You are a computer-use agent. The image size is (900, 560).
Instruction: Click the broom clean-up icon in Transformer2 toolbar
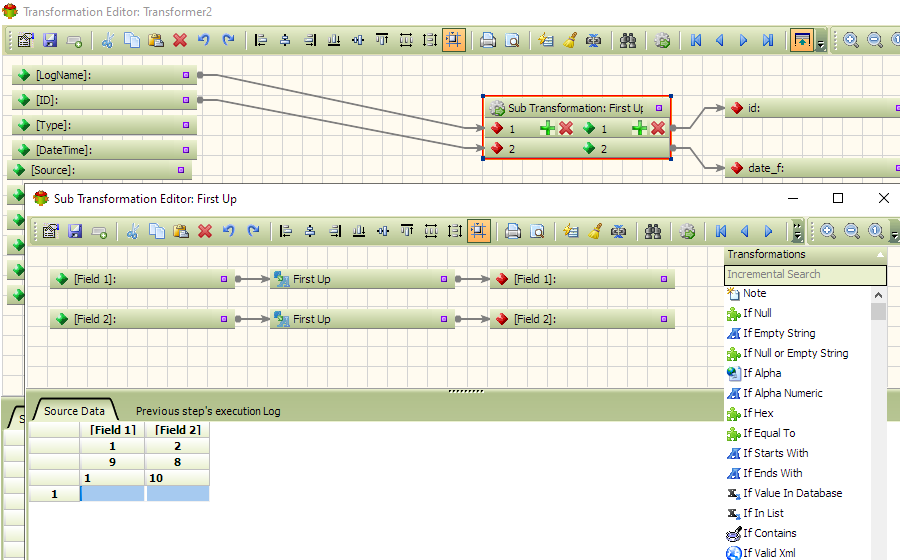(x=569, y=40)
